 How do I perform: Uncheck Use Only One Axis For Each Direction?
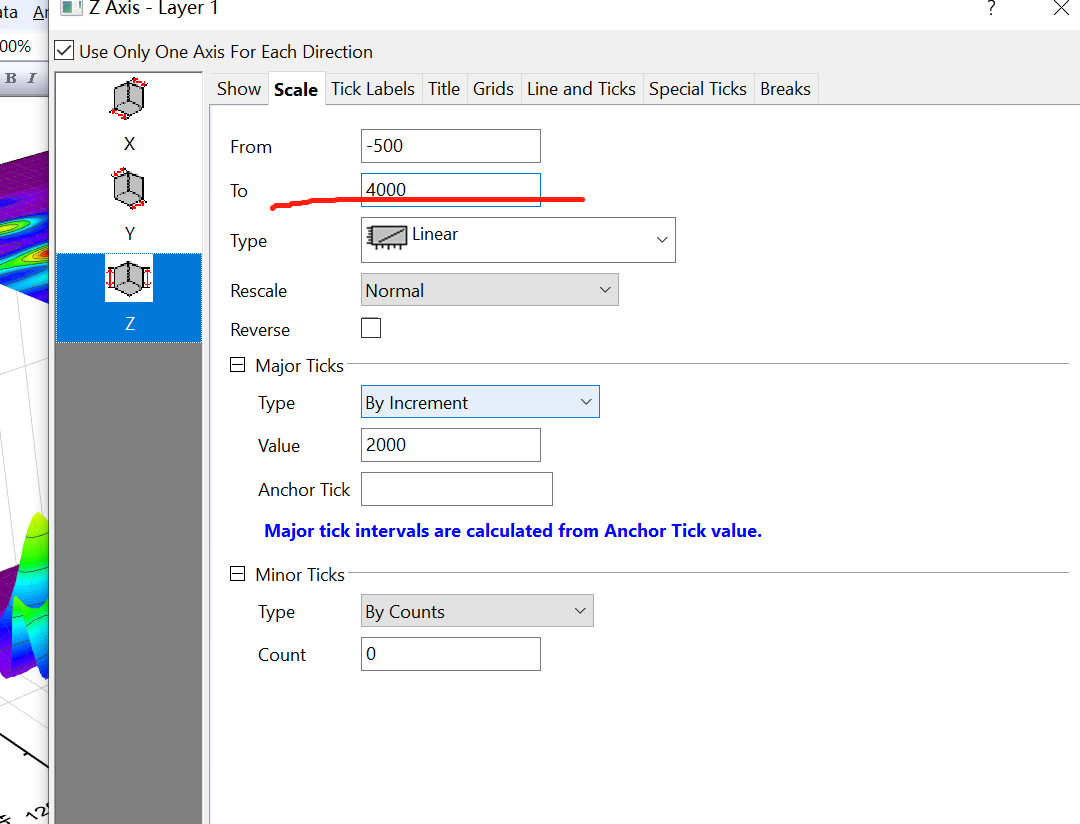(x=63, y=51)
